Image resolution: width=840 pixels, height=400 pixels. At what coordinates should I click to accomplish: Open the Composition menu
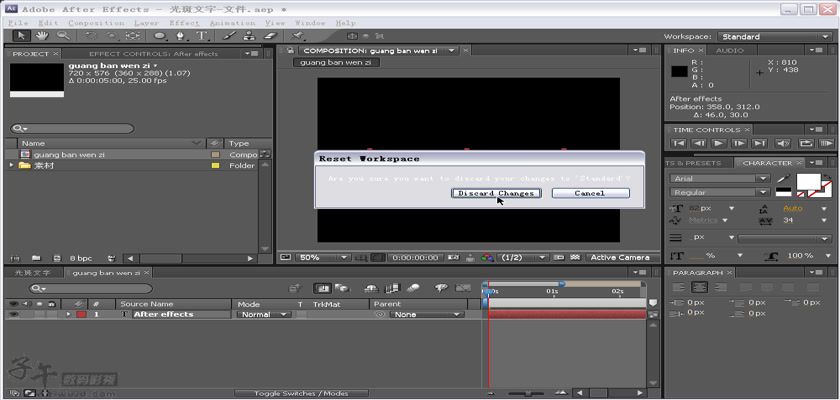[96, 23]
